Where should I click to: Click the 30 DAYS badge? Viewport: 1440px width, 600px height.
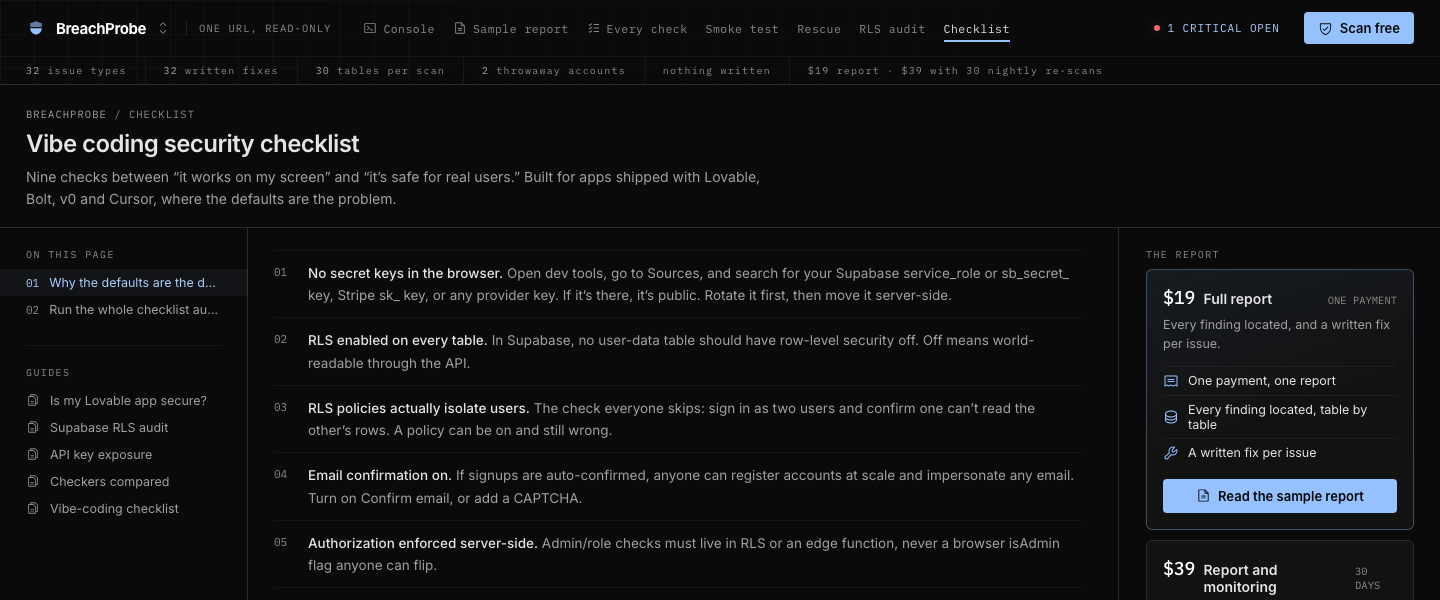point(1368,578)
